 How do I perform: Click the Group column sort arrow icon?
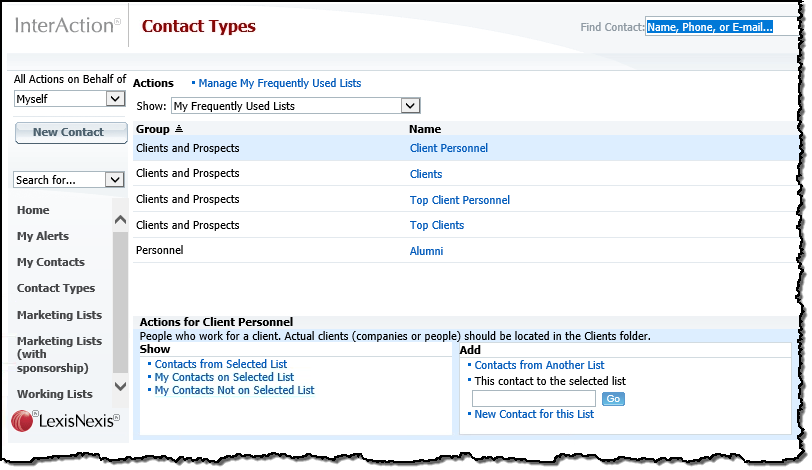tap(179, 128)
